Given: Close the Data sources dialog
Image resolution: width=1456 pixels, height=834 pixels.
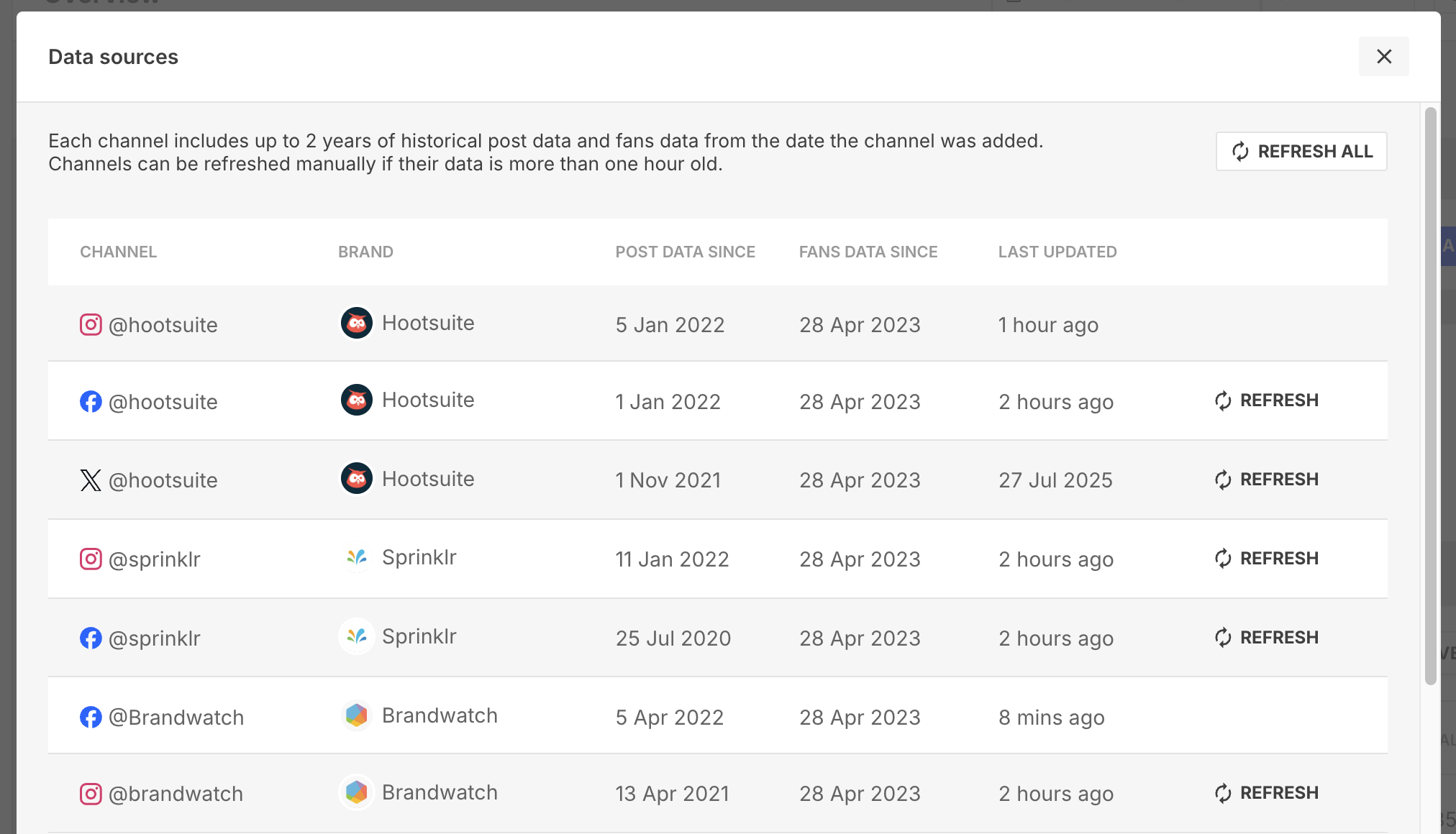Looking at the screenshot, I should 1383,56.
